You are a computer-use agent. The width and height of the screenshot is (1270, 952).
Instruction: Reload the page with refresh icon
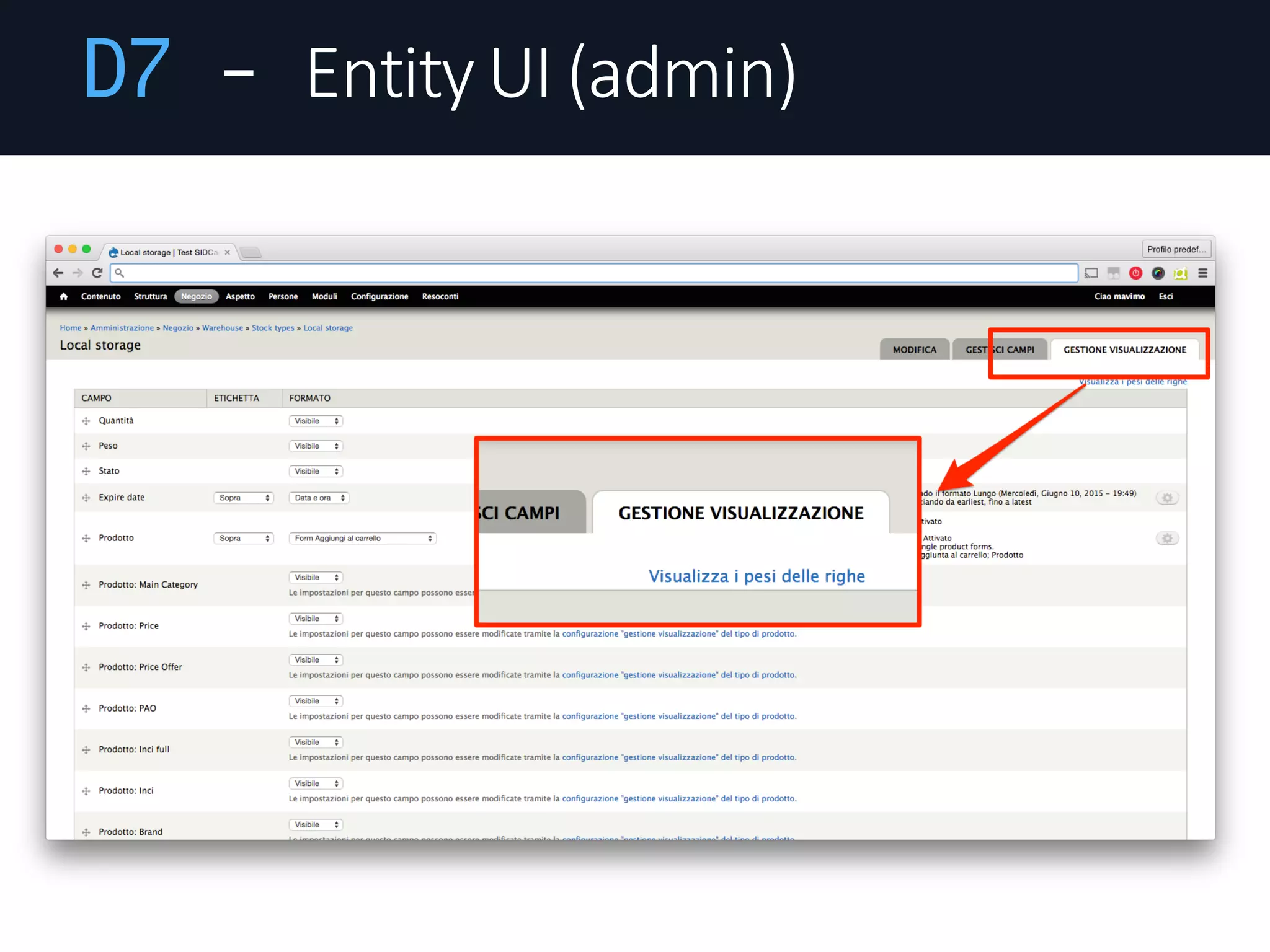(x=97, y=273)
